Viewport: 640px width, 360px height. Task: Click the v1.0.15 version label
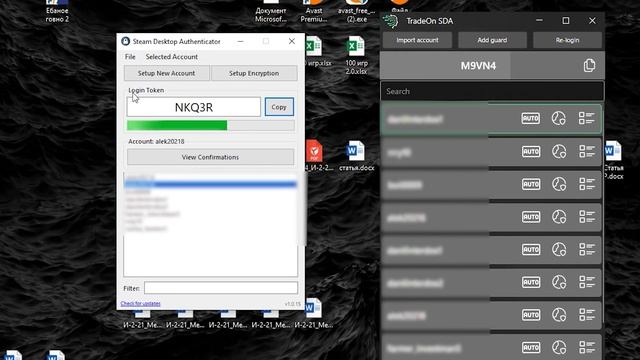292,304
